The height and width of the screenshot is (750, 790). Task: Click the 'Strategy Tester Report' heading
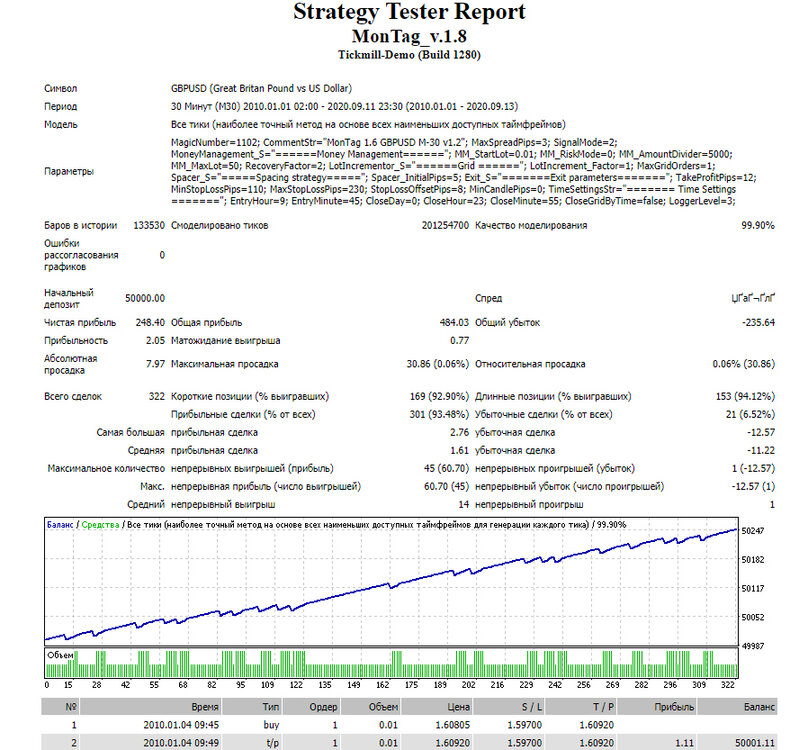(x=409, y=12)
